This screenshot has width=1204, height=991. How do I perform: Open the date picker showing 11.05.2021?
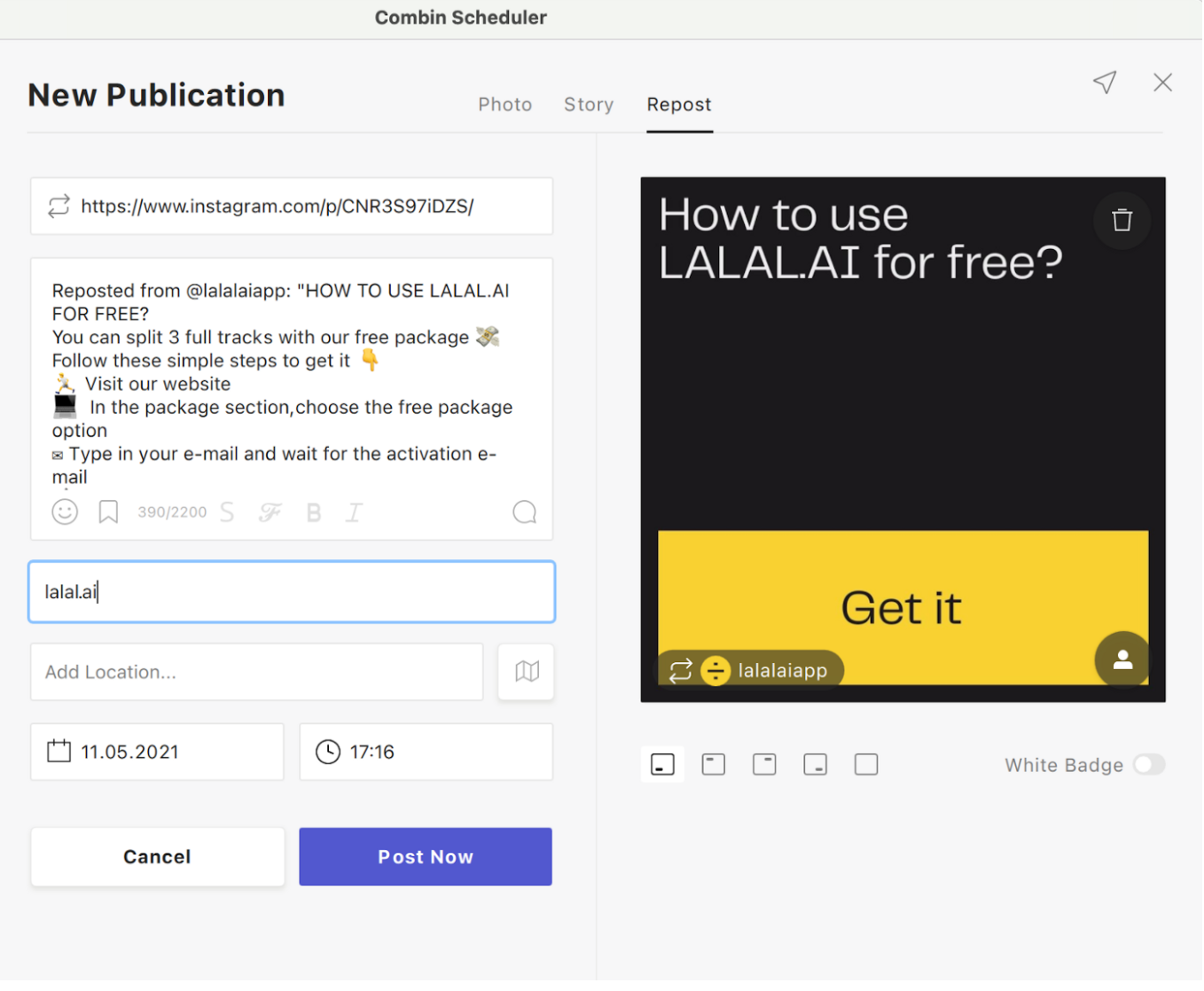(x=158, y=752)
